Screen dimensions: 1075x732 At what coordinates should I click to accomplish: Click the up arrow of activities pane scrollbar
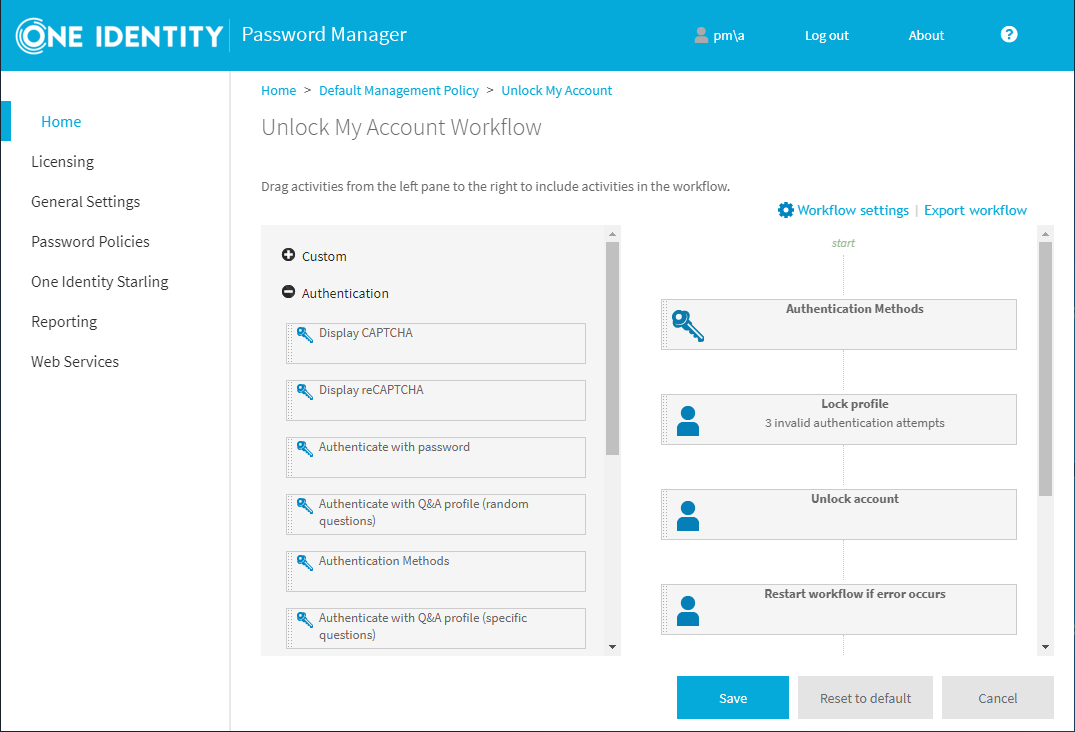coord(612,234)
